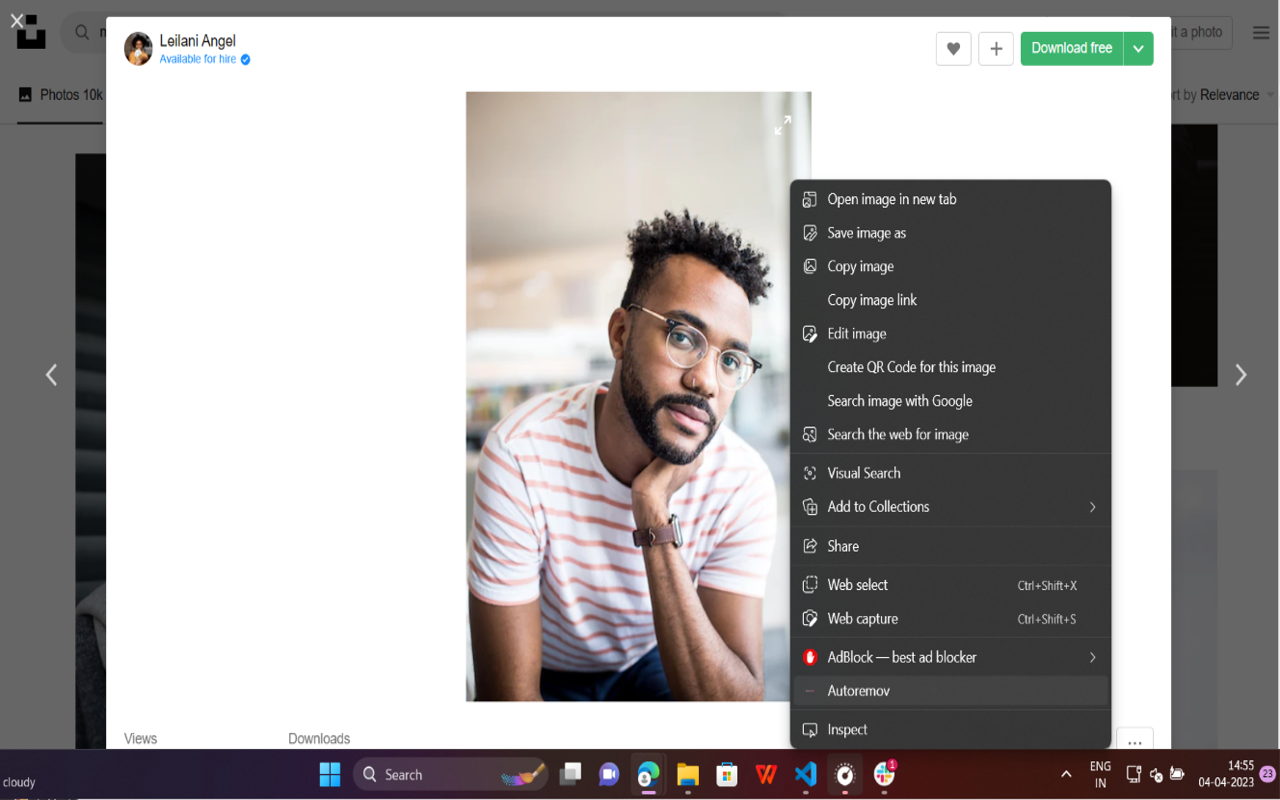Image resolution: width=1280 pixels, height=800 pixels.
Task: Open the photo in fullscreen view
Action: pyautogui.click(x=784, y=124)
